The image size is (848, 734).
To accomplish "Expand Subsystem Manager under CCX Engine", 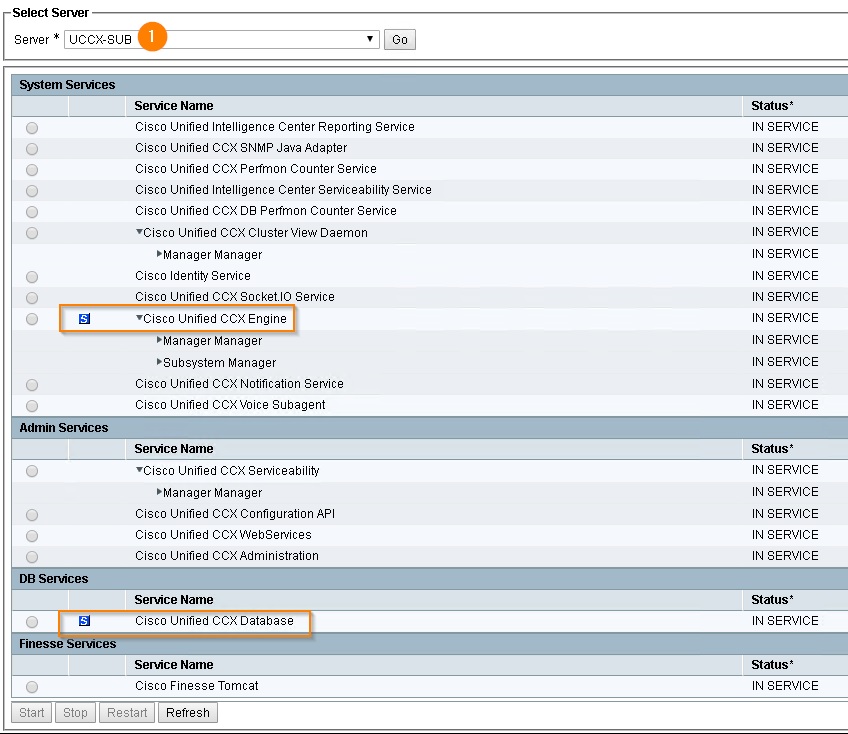I will pos(160,361).
